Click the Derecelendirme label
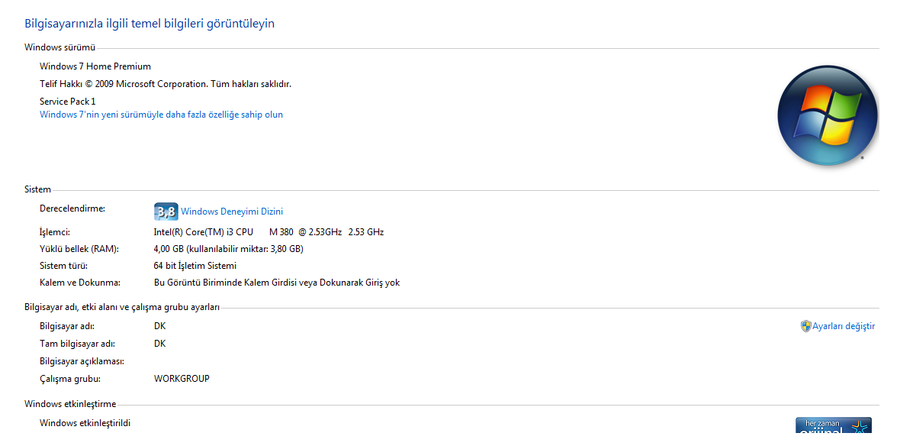 click(72, 208)
